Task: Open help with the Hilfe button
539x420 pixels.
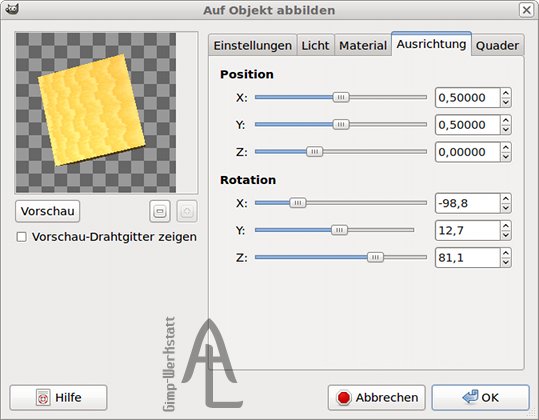Action: (58, 398)
